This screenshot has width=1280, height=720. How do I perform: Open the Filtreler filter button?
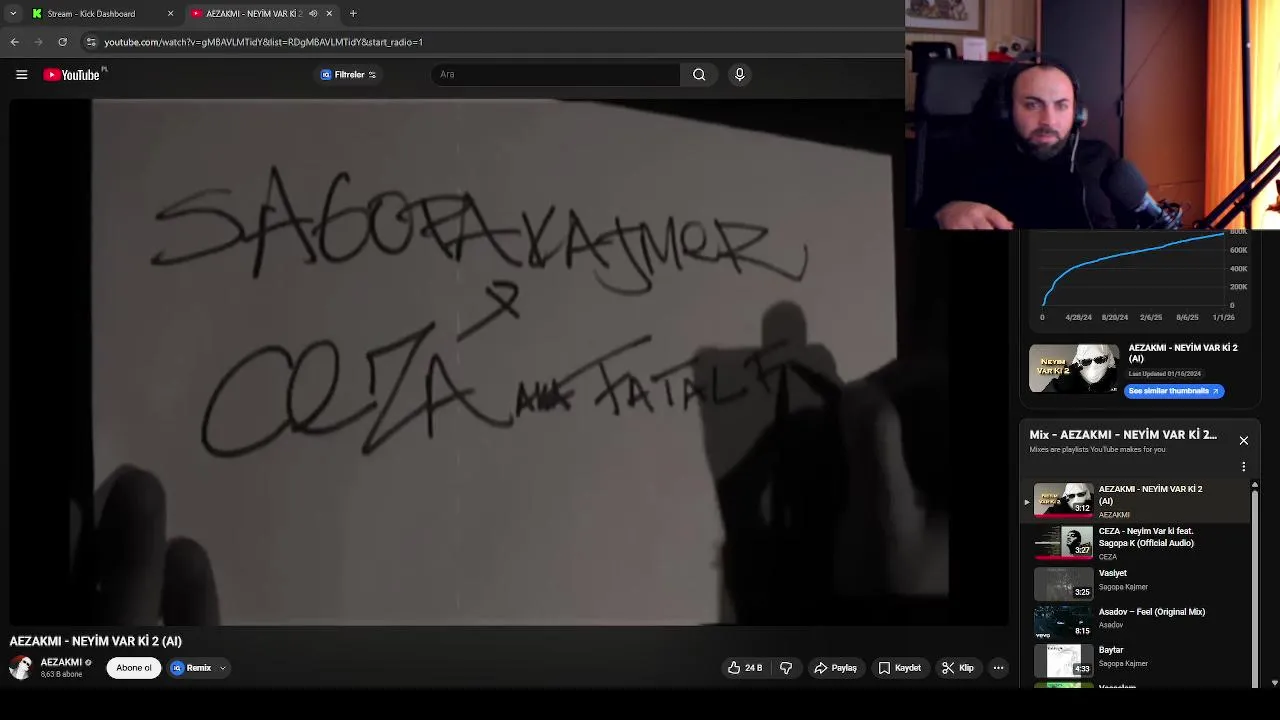pyautogui.click(x=348, y=75)
